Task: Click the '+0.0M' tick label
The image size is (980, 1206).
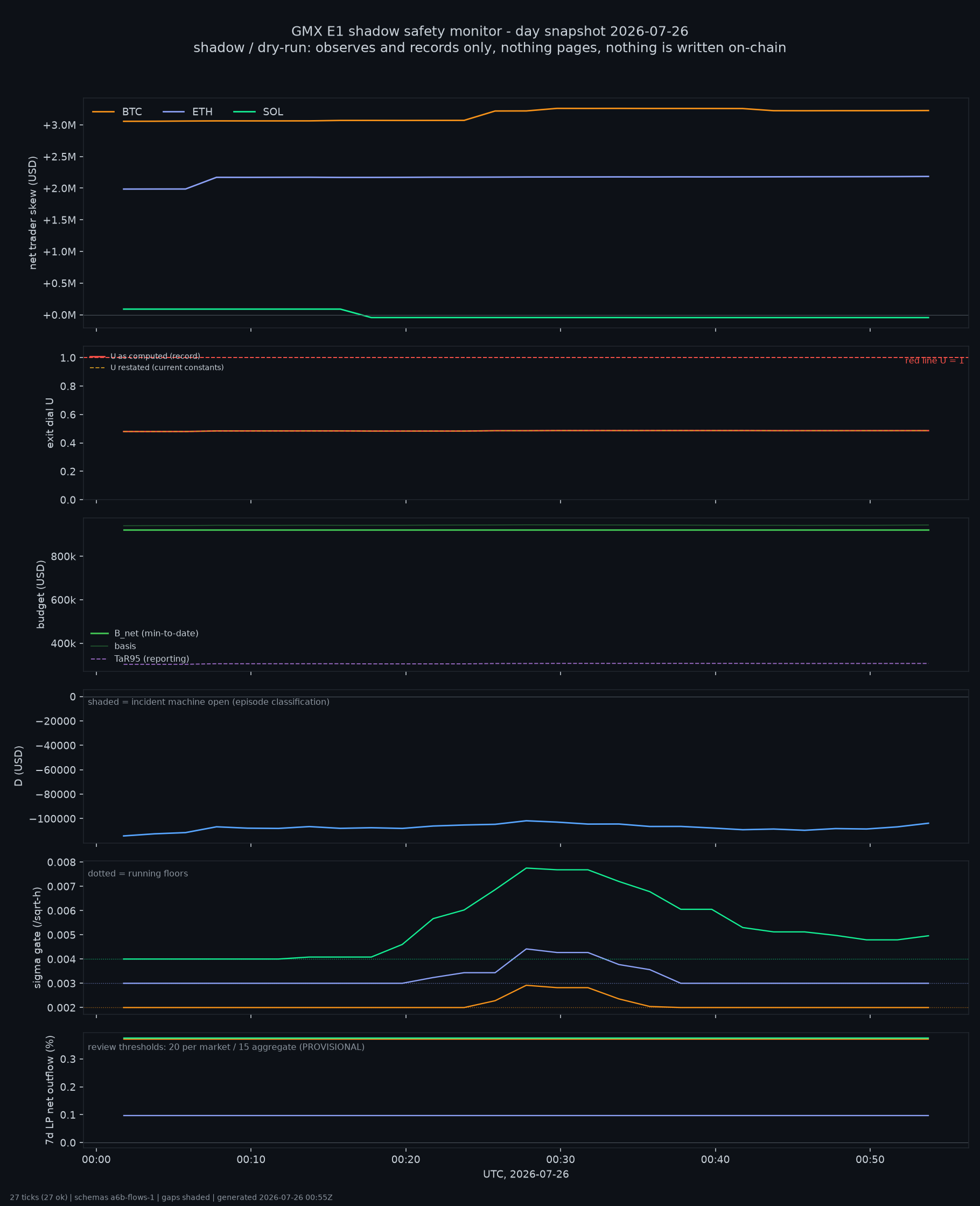Action: [59, 315]
